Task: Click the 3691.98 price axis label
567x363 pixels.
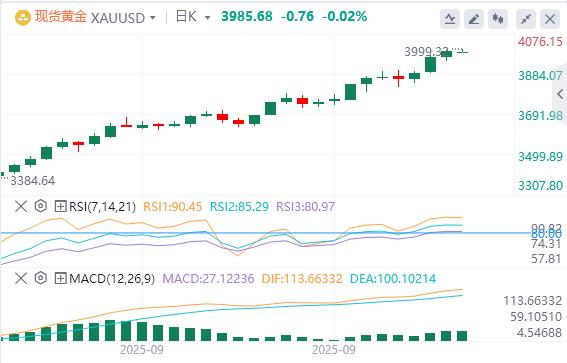Action: click(540, 116)
